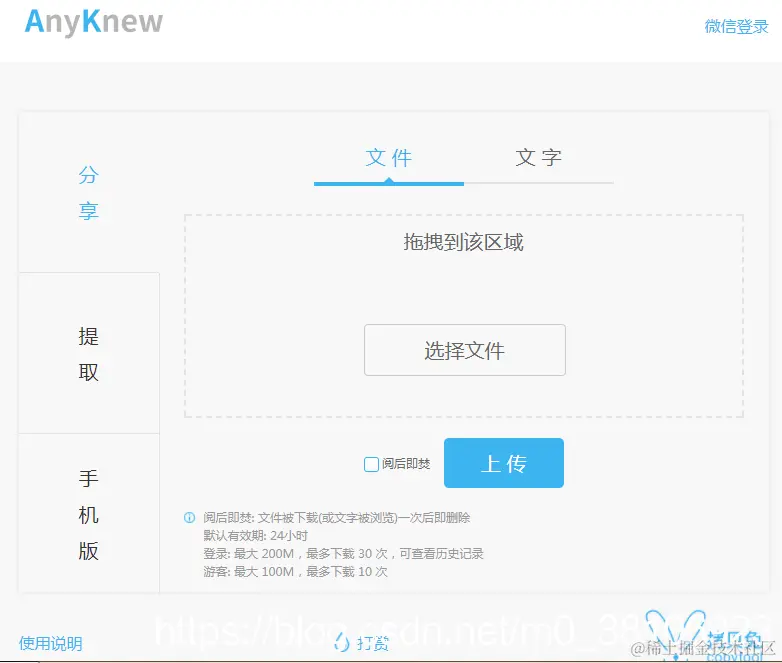
Task: Enable the 阅后即焚 checkbox
Action: pos(371,464)
